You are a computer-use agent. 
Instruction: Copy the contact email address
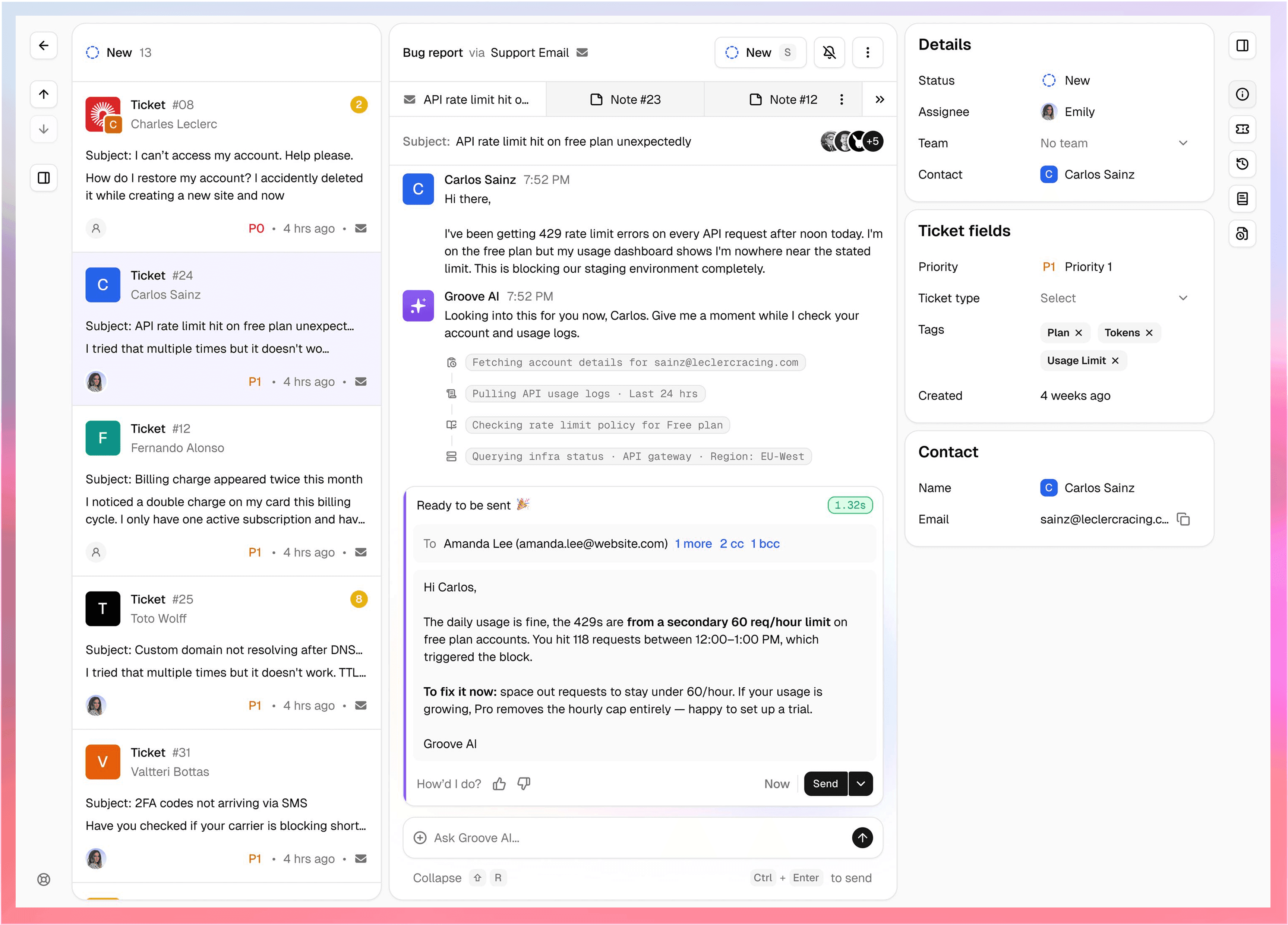[x=1184, y=519]
